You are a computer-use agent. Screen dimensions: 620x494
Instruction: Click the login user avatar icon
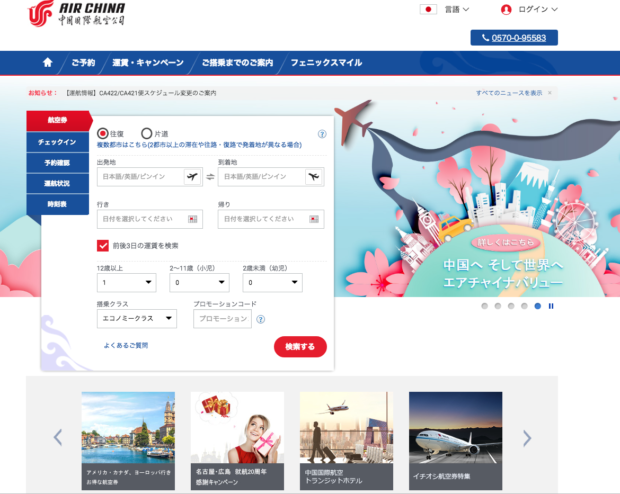(x=506, y=9)
